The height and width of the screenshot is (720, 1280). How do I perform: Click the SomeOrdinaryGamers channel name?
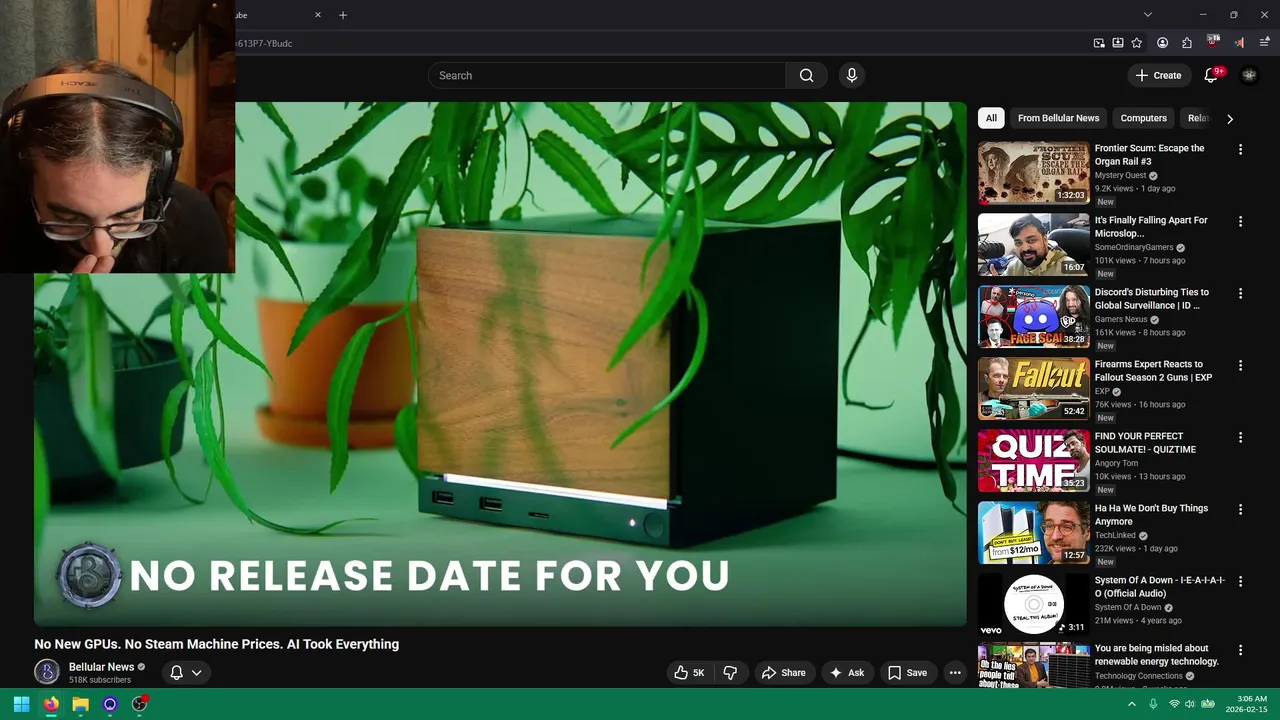tap(1134, 247)
